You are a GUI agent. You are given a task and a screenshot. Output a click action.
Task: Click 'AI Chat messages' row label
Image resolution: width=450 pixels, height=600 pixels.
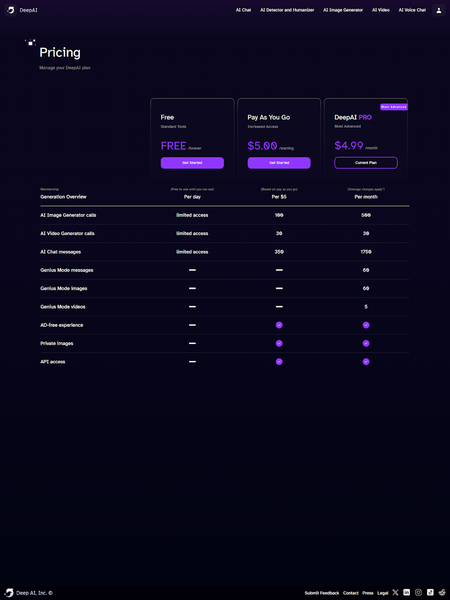pos(60,252)
